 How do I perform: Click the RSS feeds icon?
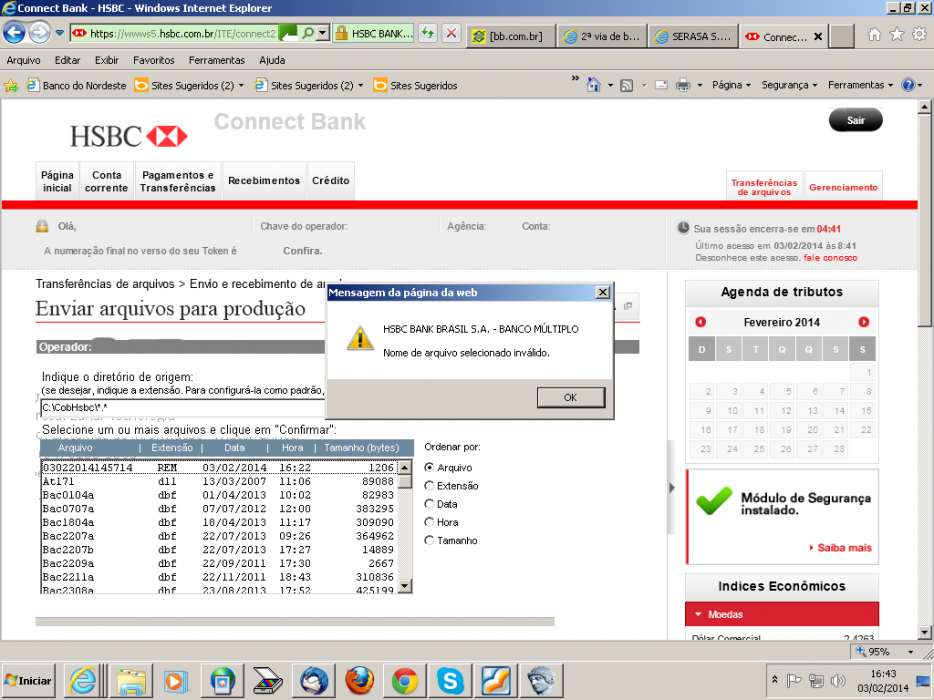[x=626, y=86]
